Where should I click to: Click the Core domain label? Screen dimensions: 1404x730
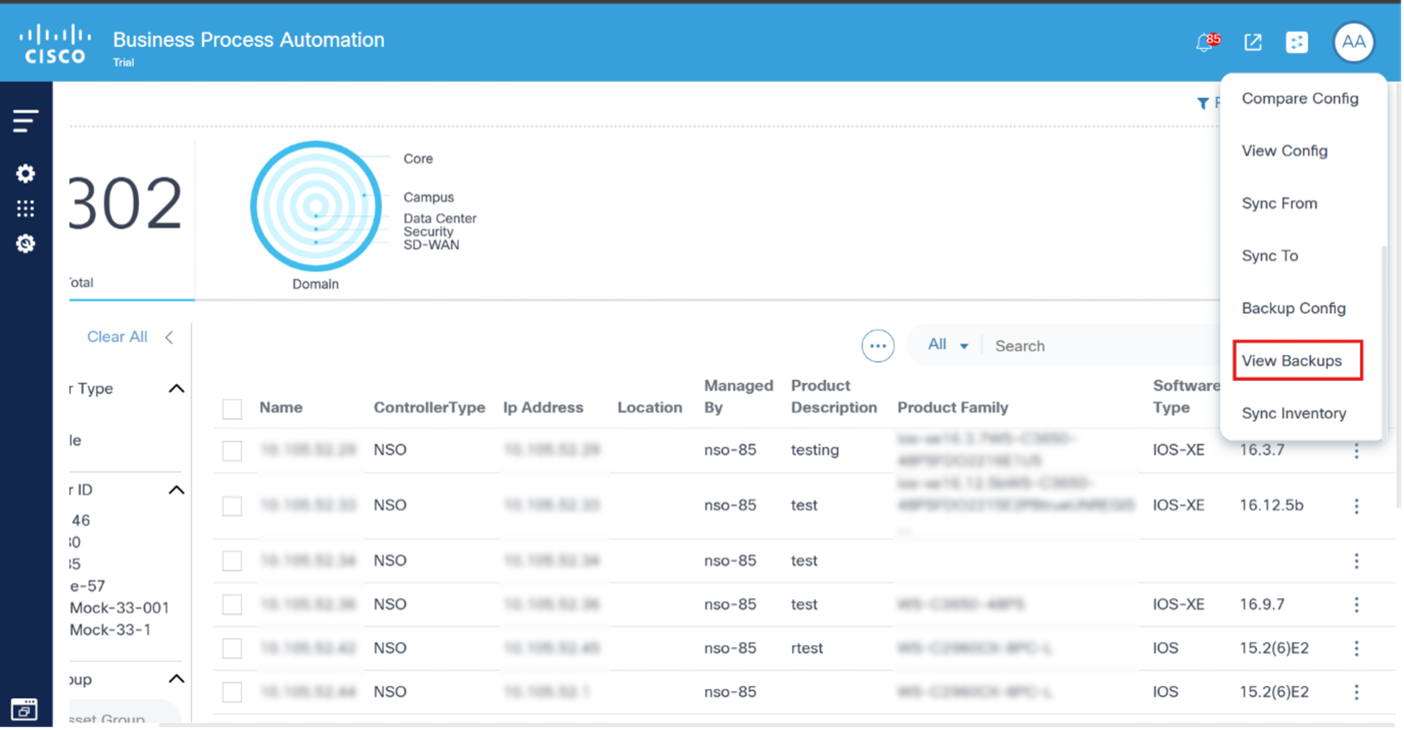(x=418, y=159)
